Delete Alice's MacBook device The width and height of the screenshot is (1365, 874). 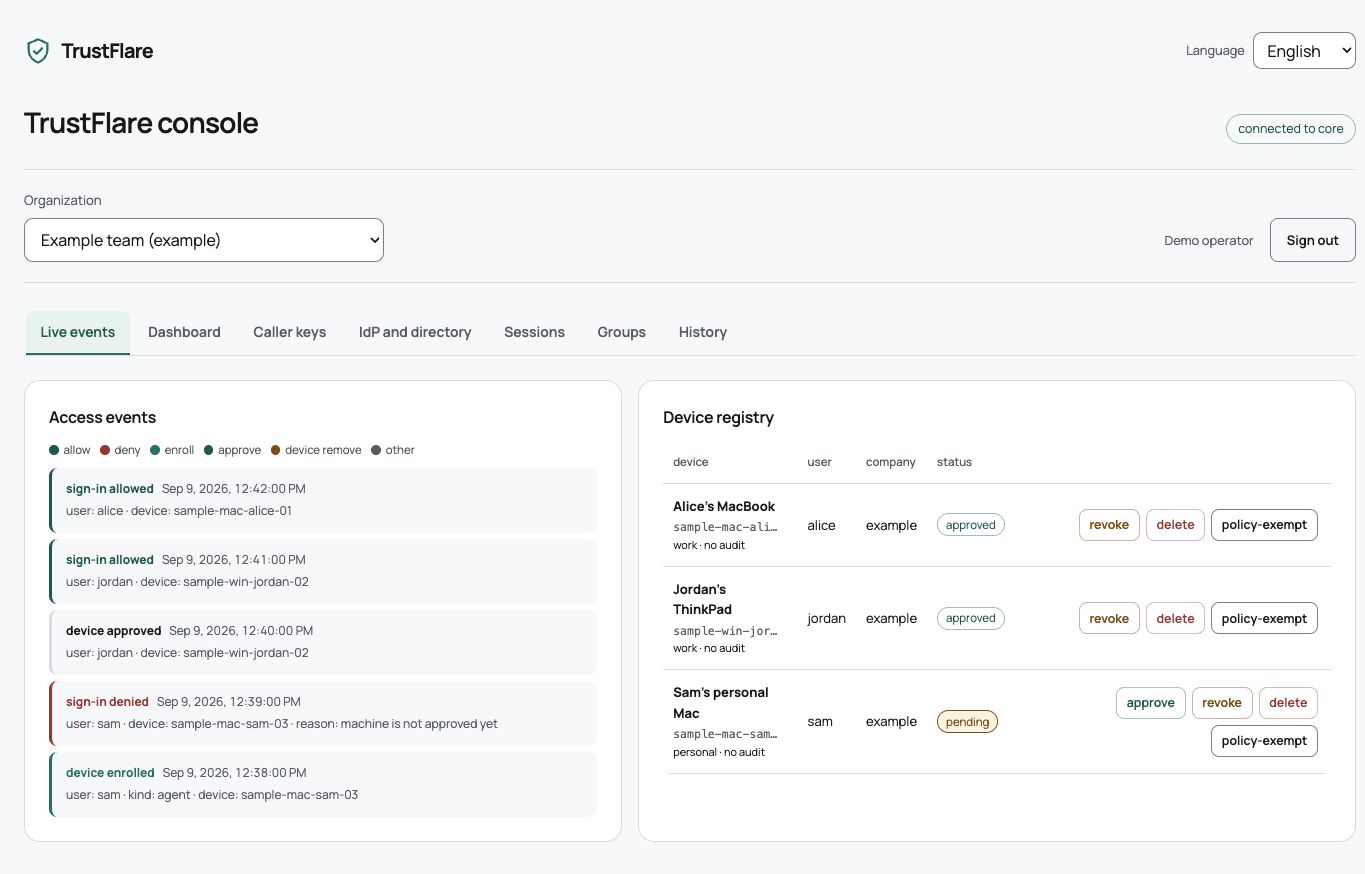coord(1175,525)
